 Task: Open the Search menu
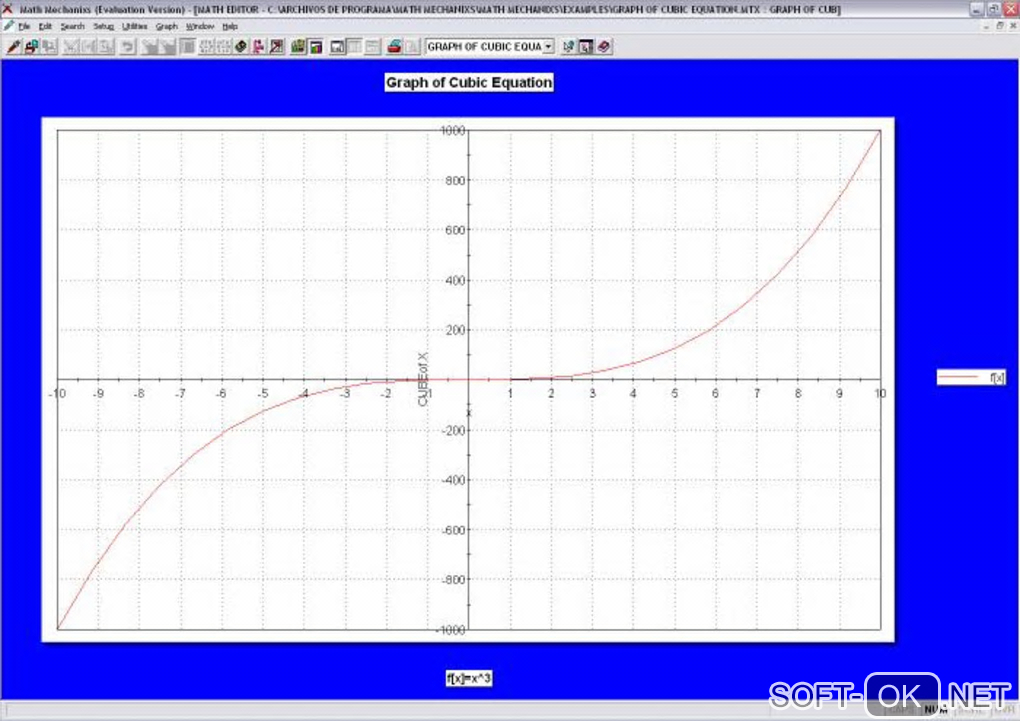72,27
